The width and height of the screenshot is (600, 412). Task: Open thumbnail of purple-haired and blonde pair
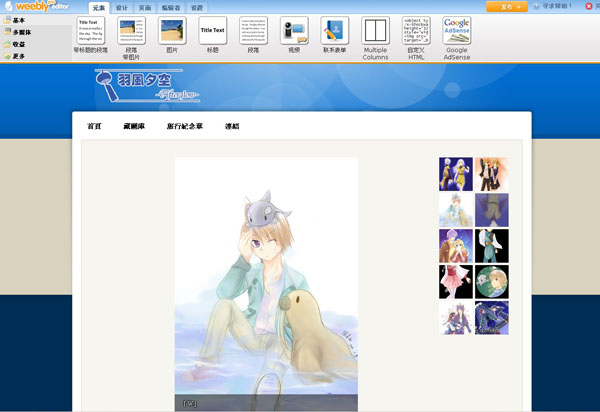456,246
